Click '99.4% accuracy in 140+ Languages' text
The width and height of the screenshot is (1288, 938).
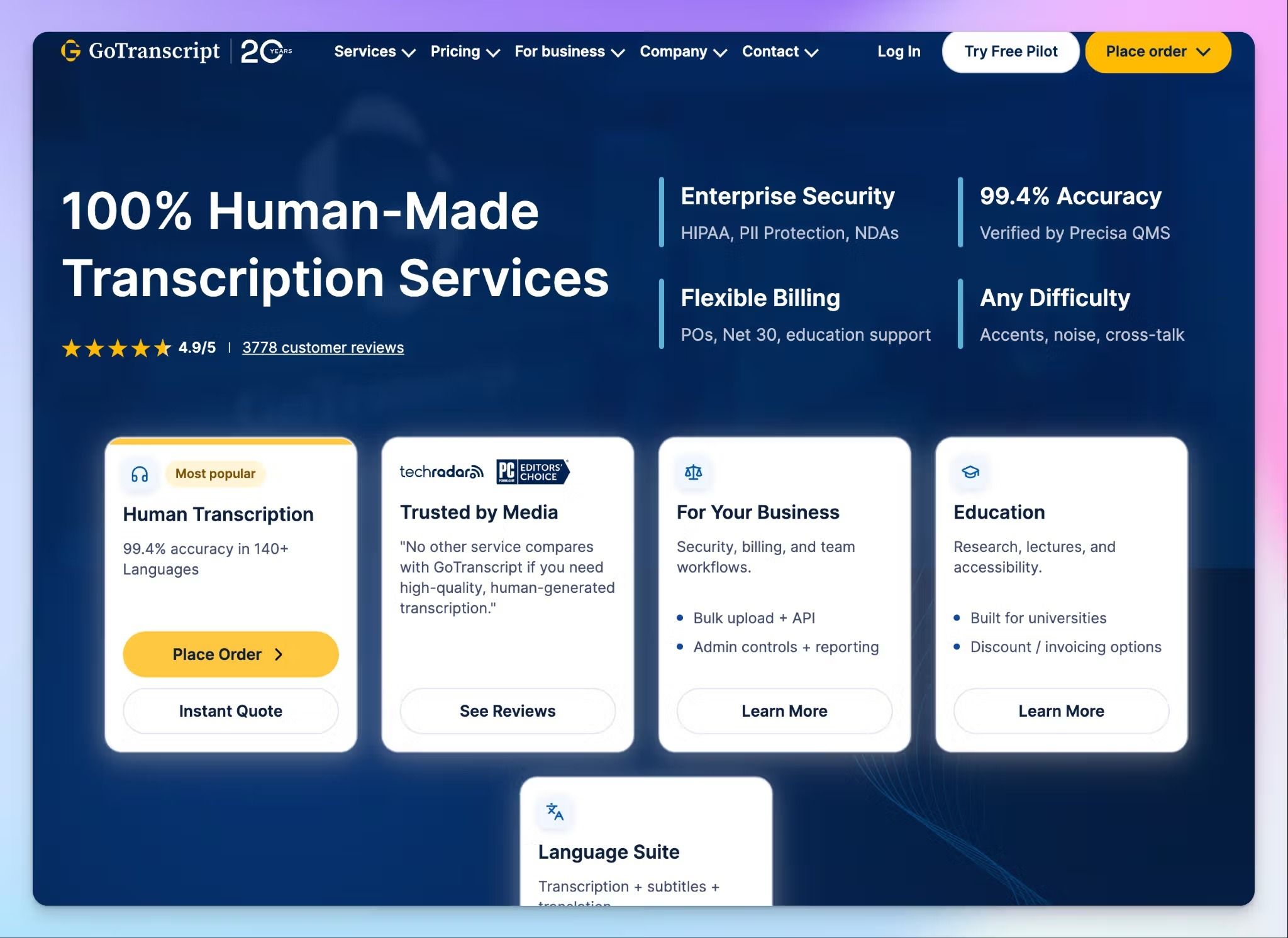[x=206, y=559]
